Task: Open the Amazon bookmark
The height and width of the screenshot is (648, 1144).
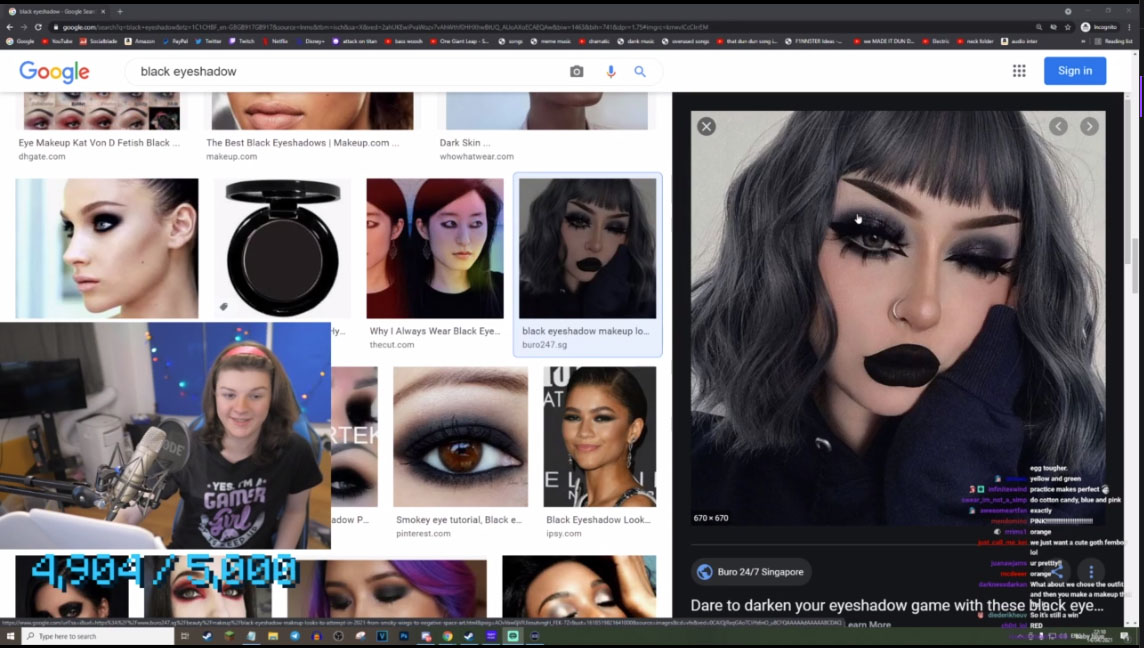Action: 139,42
